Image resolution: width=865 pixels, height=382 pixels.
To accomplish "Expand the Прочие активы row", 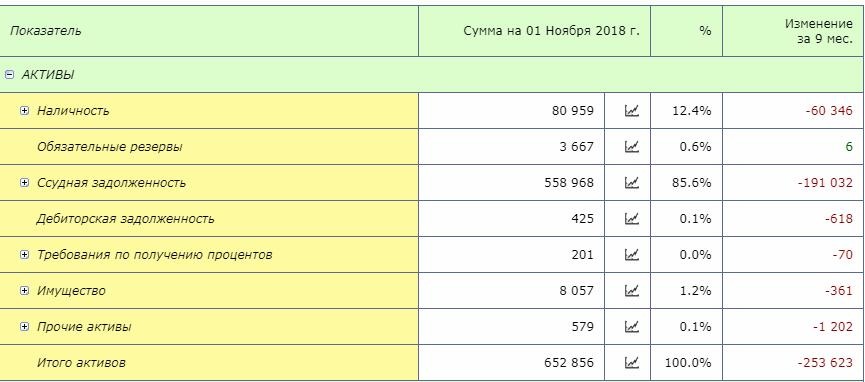I will click(24, 327).
